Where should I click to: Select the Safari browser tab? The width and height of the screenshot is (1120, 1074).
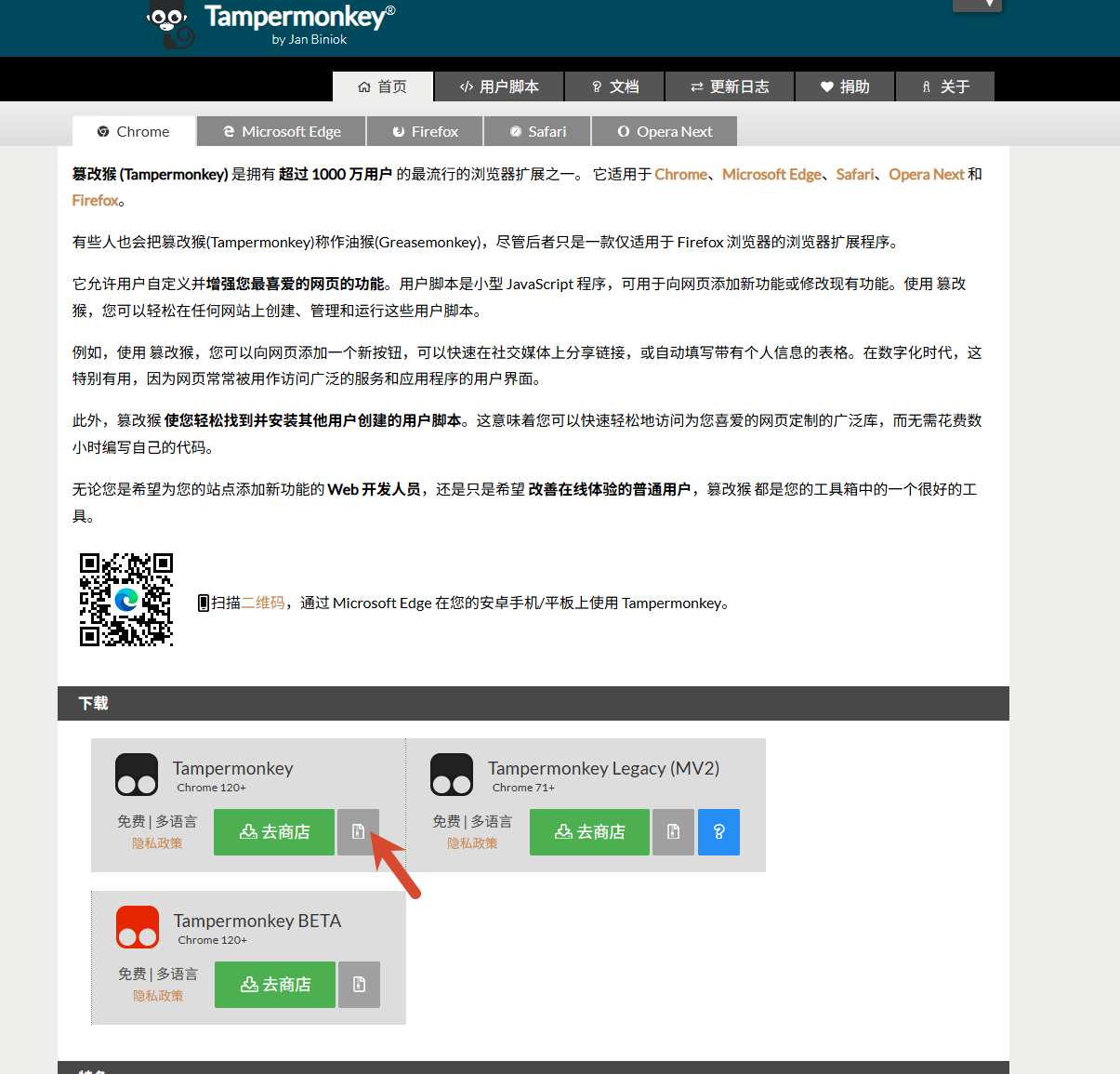537,131
